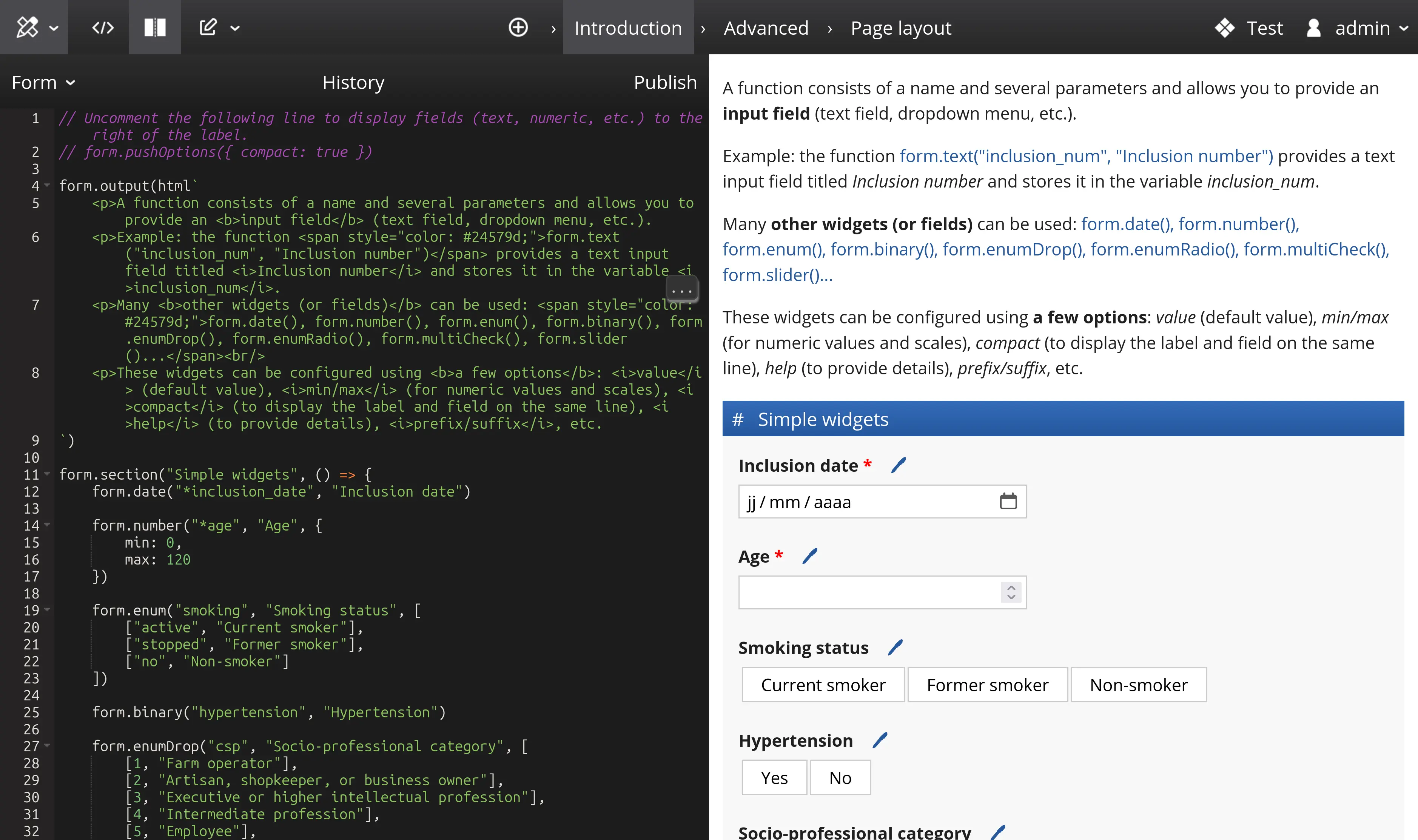Show the code editor panel

pyautogui.click(x=103, y=27)
